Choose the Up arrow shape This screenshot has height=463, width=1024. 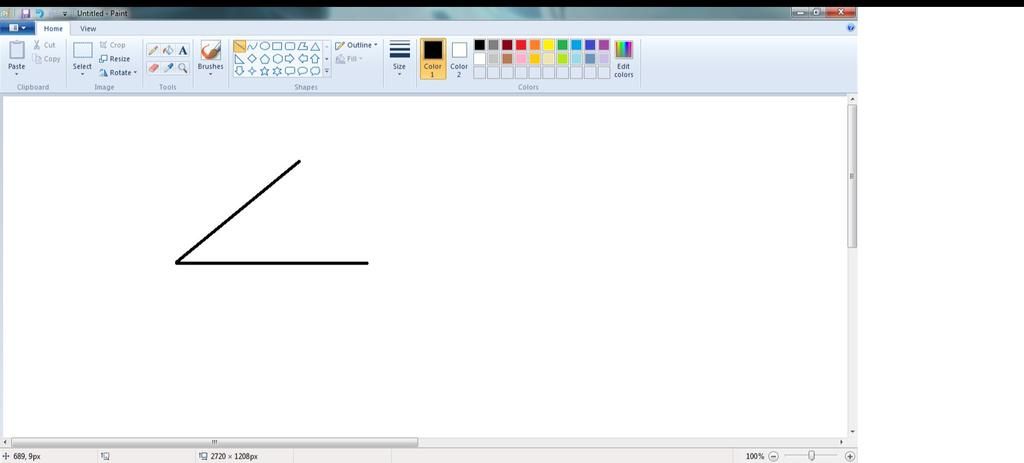click(315, 59)
